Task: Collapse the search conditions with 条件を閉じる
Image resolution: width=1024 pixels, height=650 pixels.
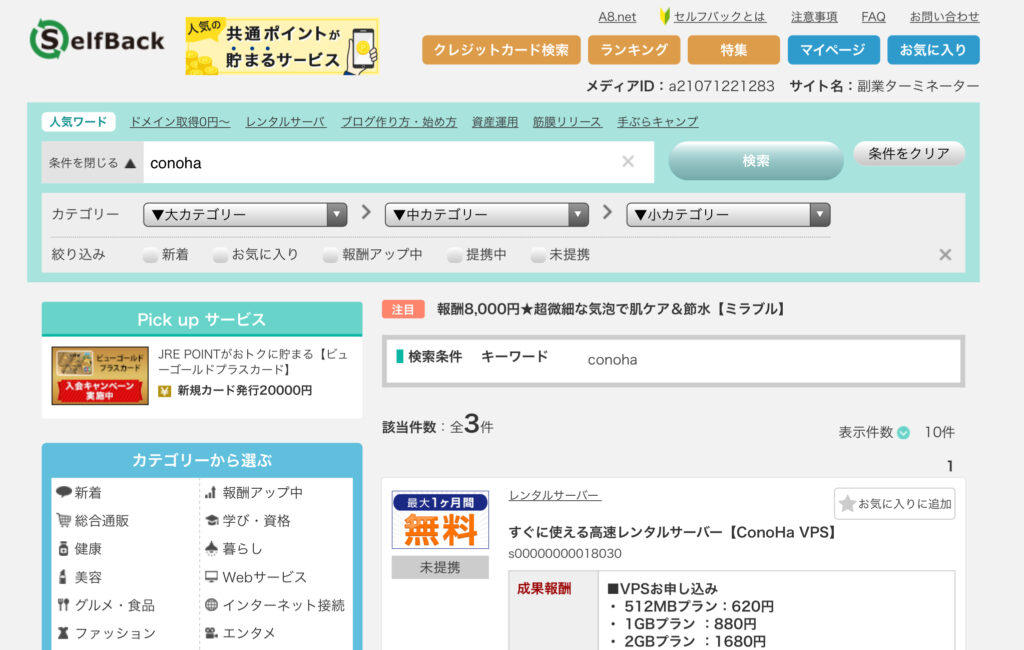Action: (92, 163)
